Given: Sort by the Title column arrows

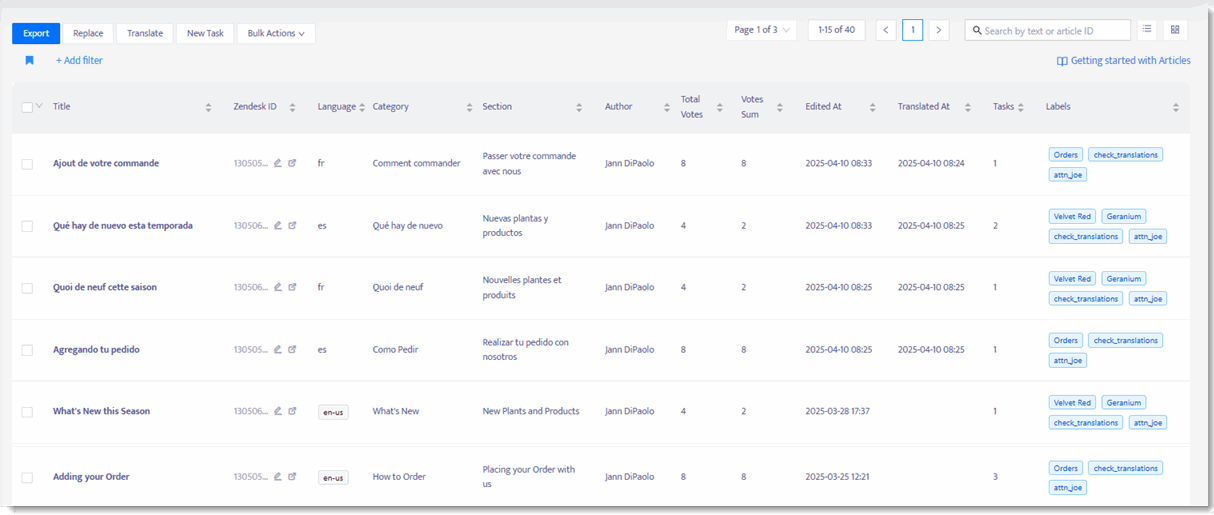Looking at the screenshot, I should (x=208, y=107).
